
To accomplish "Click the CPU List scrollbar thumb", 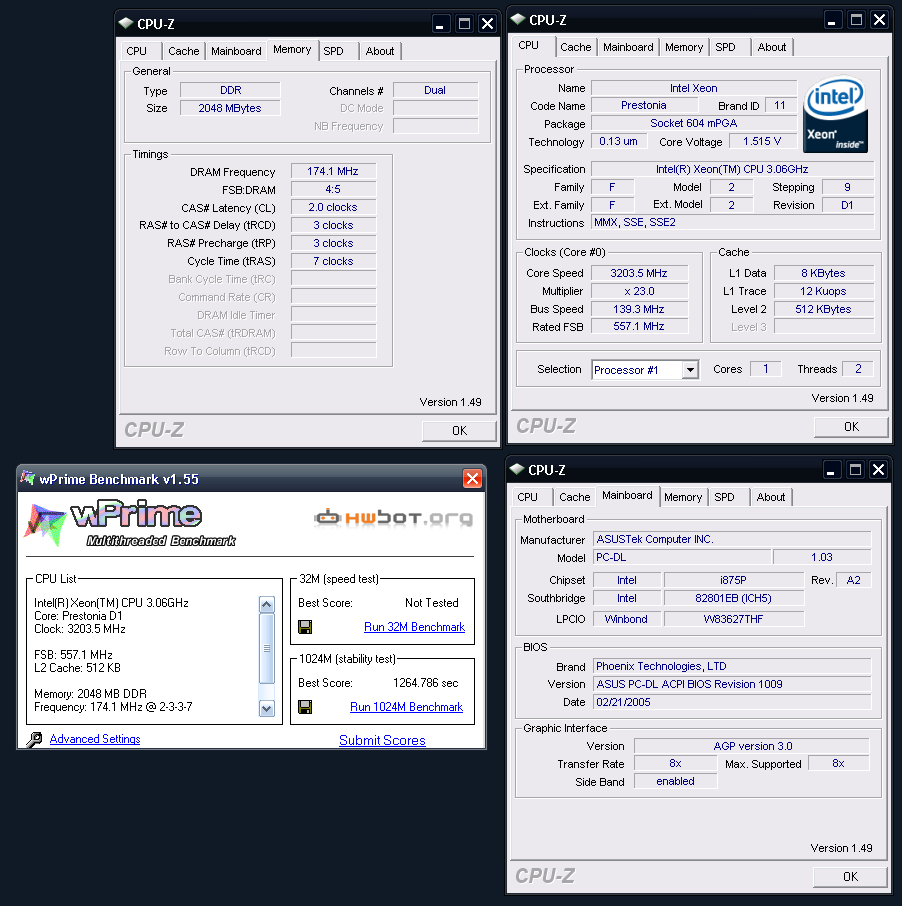I will [x=266, y=648].
